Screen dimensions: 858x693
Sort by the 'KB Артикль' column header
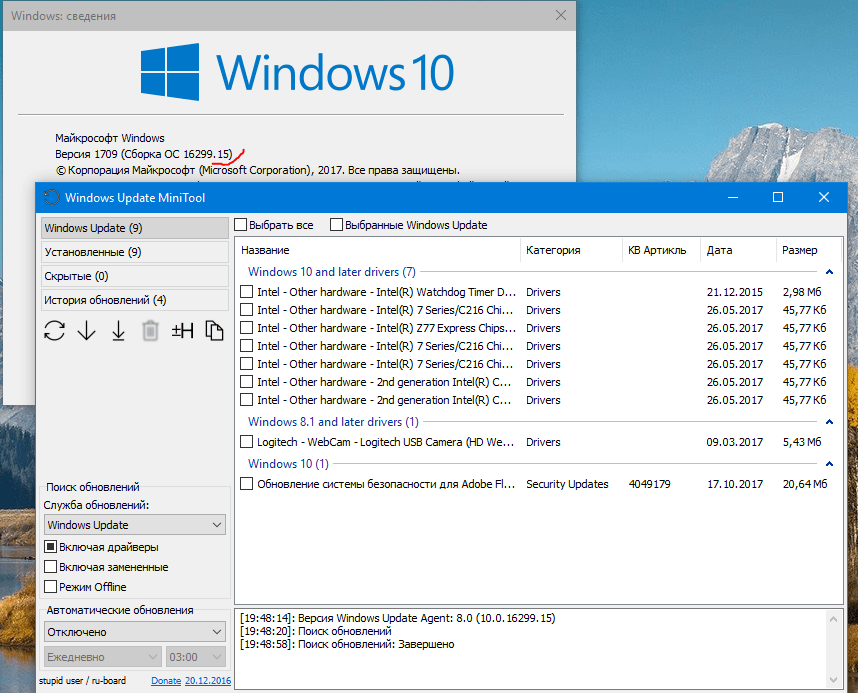click(x=661, y=250)
